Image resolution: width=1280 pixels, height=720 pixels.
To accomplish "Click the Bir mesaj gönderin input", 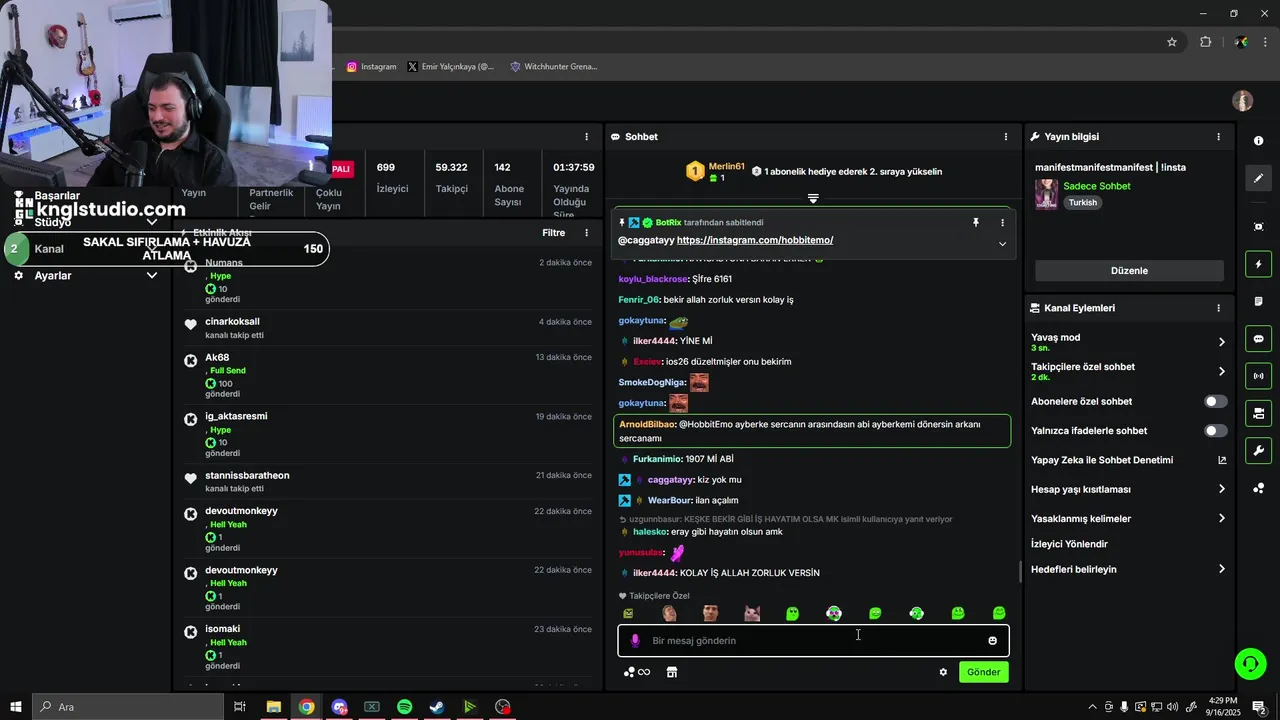I will point(813,641).
